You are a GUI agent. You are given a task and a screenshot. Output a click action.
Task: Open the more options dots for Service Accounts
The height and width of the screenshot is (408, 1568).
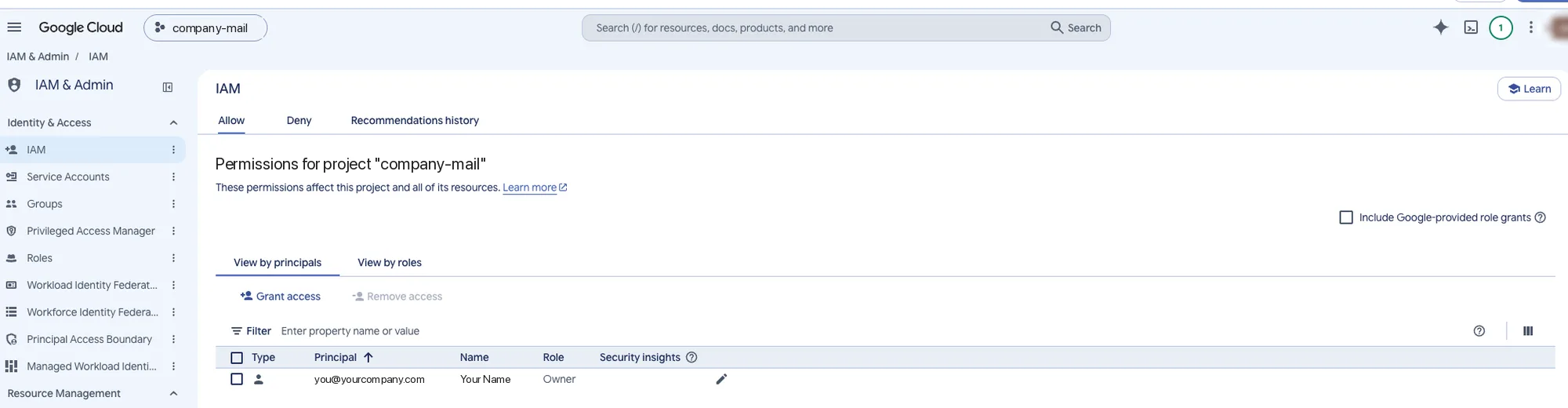click(173, 177)
